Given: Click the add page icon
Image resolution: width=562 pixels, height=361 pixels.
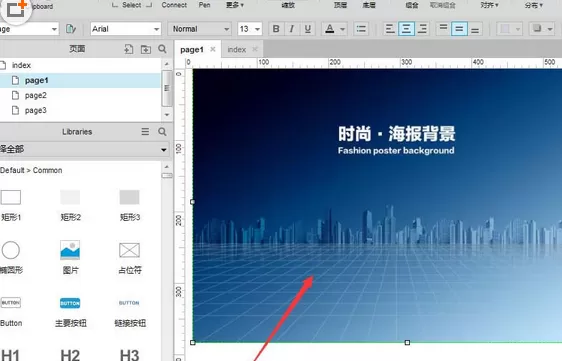Looking at the screenshot, I should (x=129, y=49).
